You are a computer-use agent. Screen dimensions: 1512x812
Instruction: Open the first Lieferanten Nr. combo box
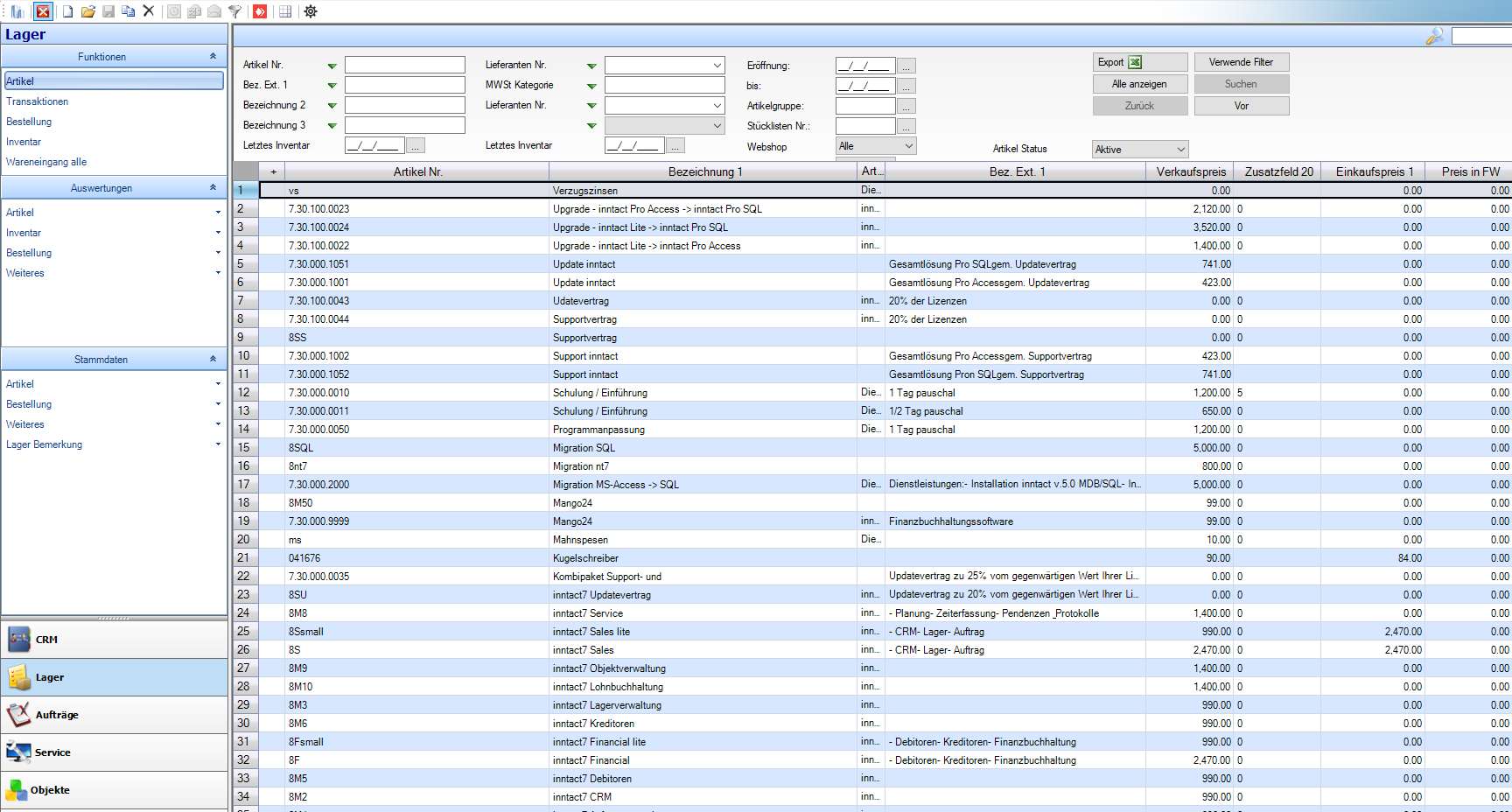coord(665,65)
